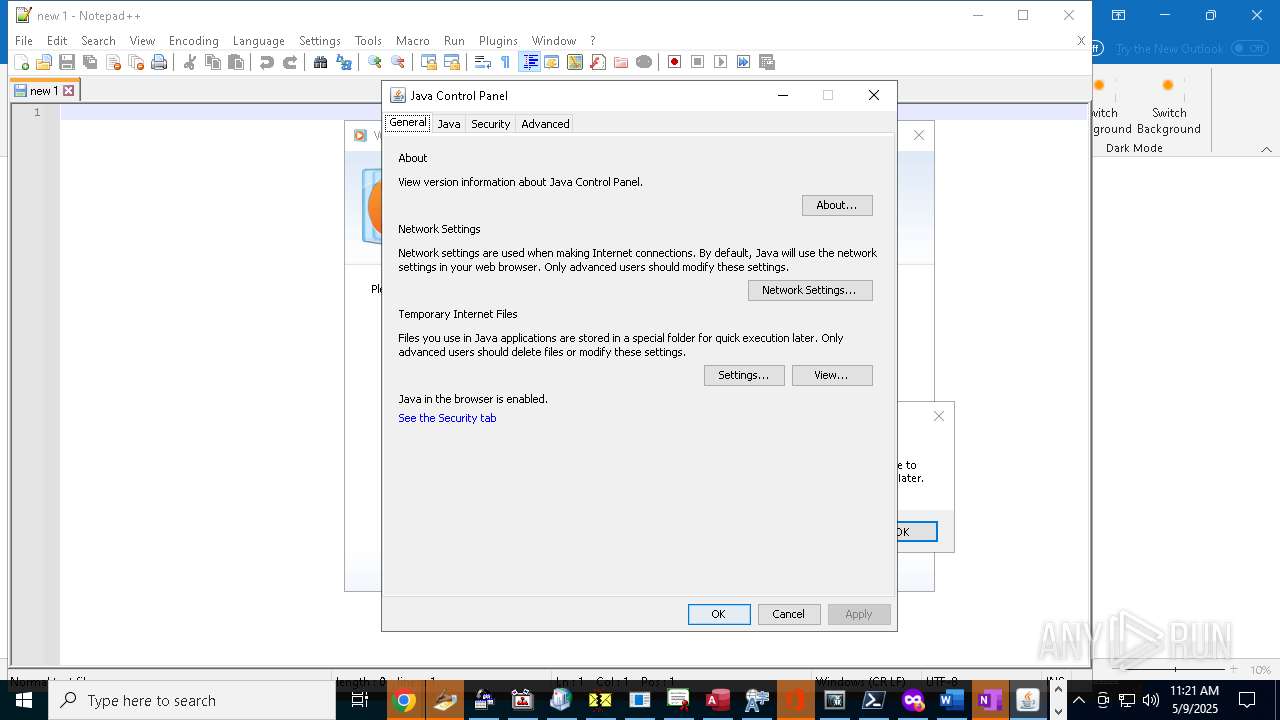The image size is (1280, 720).
Task: Collapse the Outlook ribbon chevron
Action: (1266, 149)
